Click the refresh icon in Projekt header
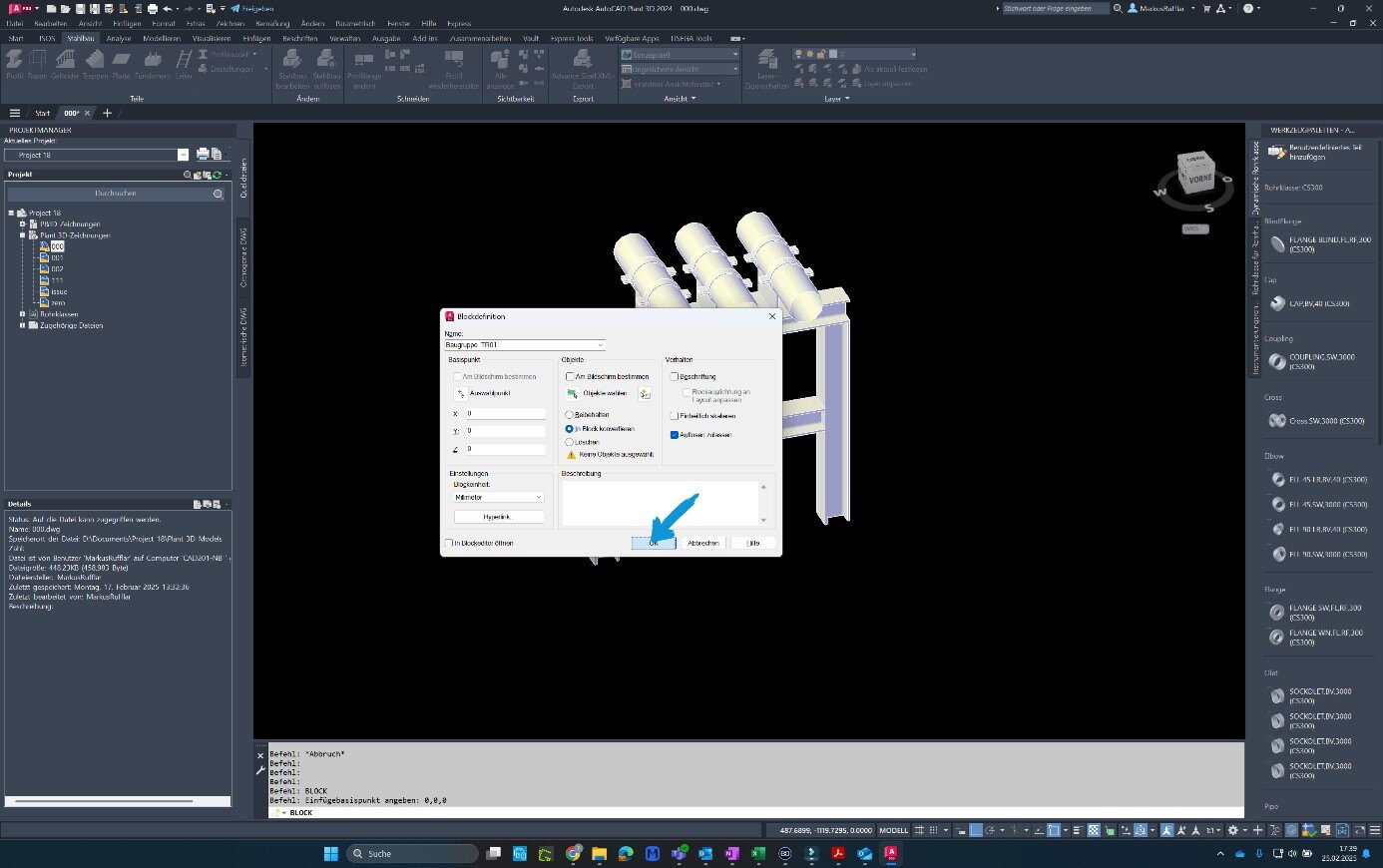Screen dimensions: 1383x868 (217, 175)
